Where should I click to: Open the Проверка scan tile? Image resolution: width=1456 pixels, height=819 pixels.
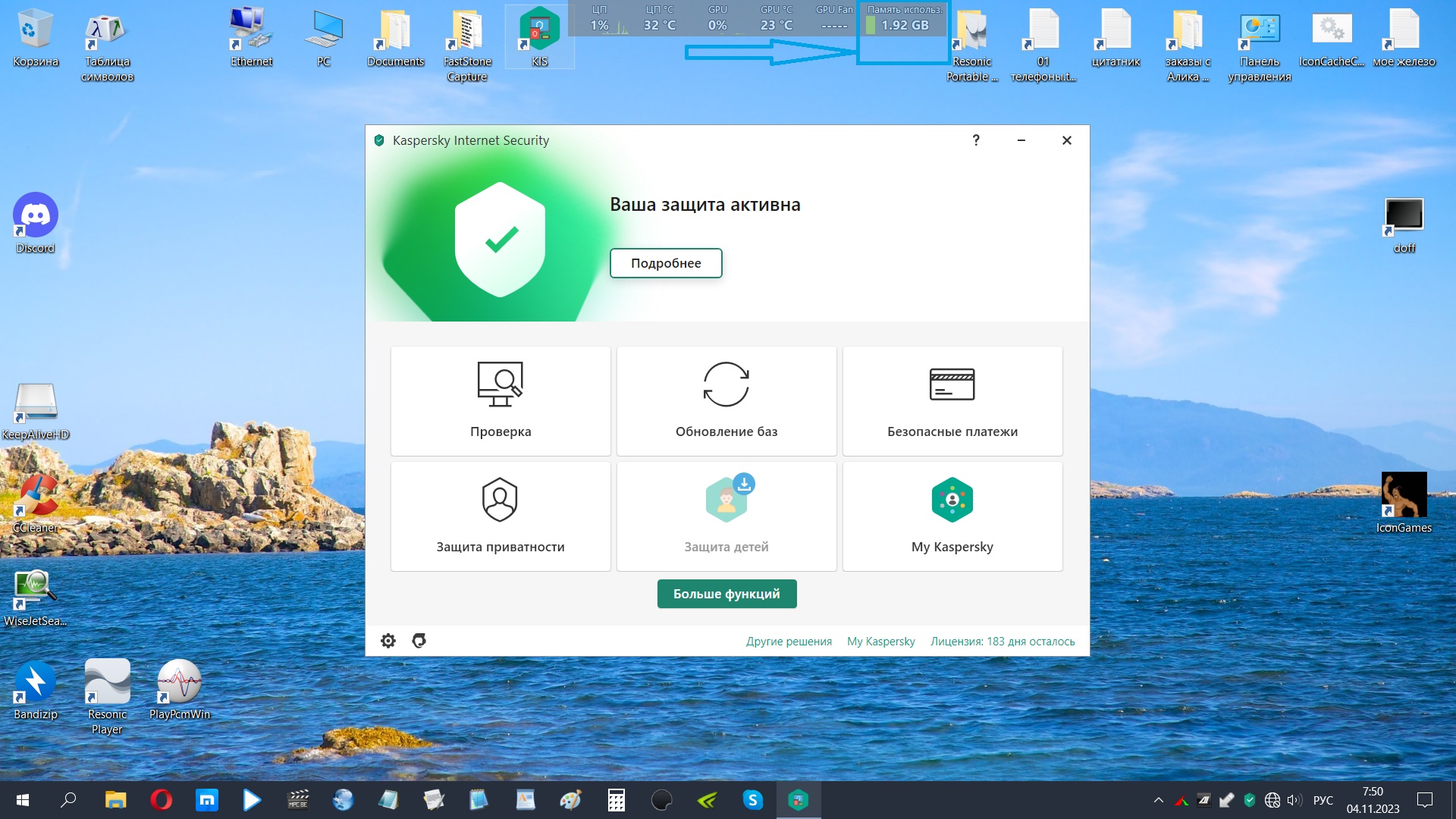coord(500,401)
